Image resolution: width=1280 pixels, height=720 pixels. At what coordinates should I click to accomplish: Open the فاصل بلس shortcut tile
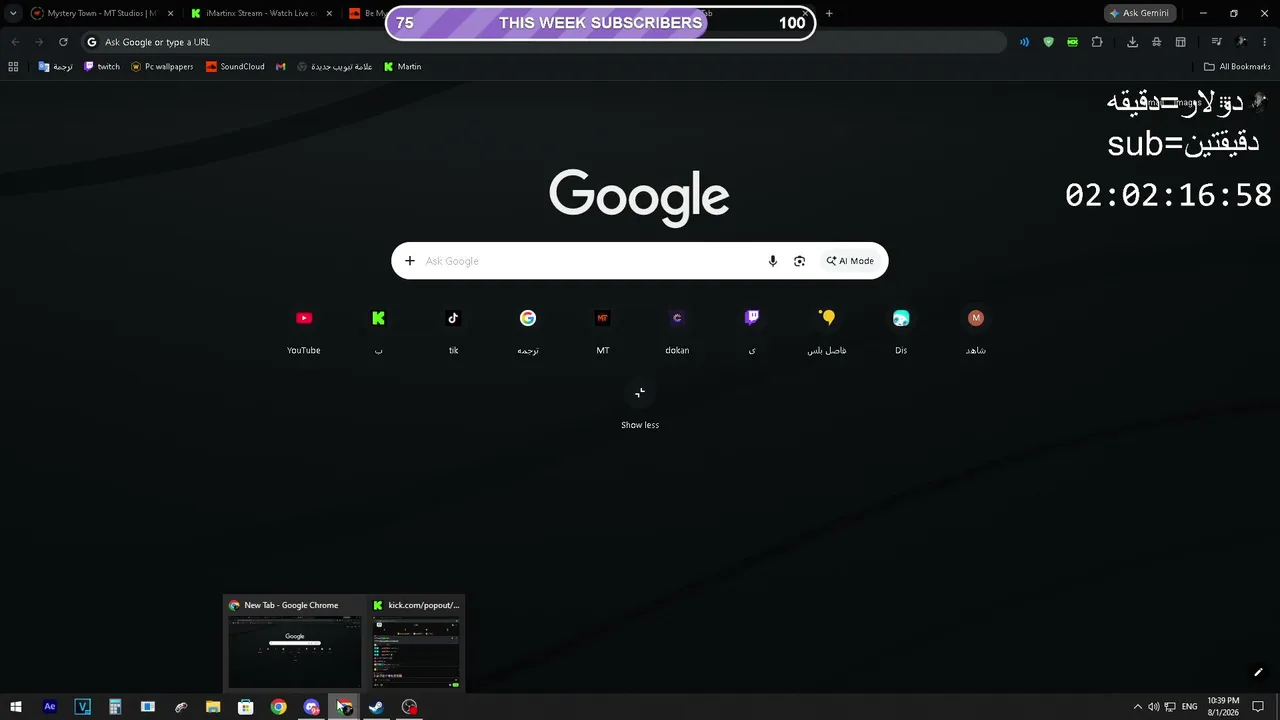[x=827, y=330]
